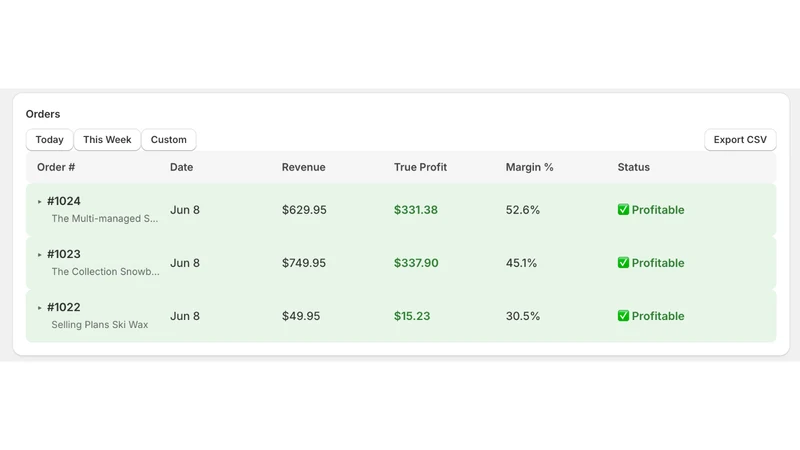Click the Orders section heading
The width and height of the screenshot is (800, 450).
[x=43, y=114]
